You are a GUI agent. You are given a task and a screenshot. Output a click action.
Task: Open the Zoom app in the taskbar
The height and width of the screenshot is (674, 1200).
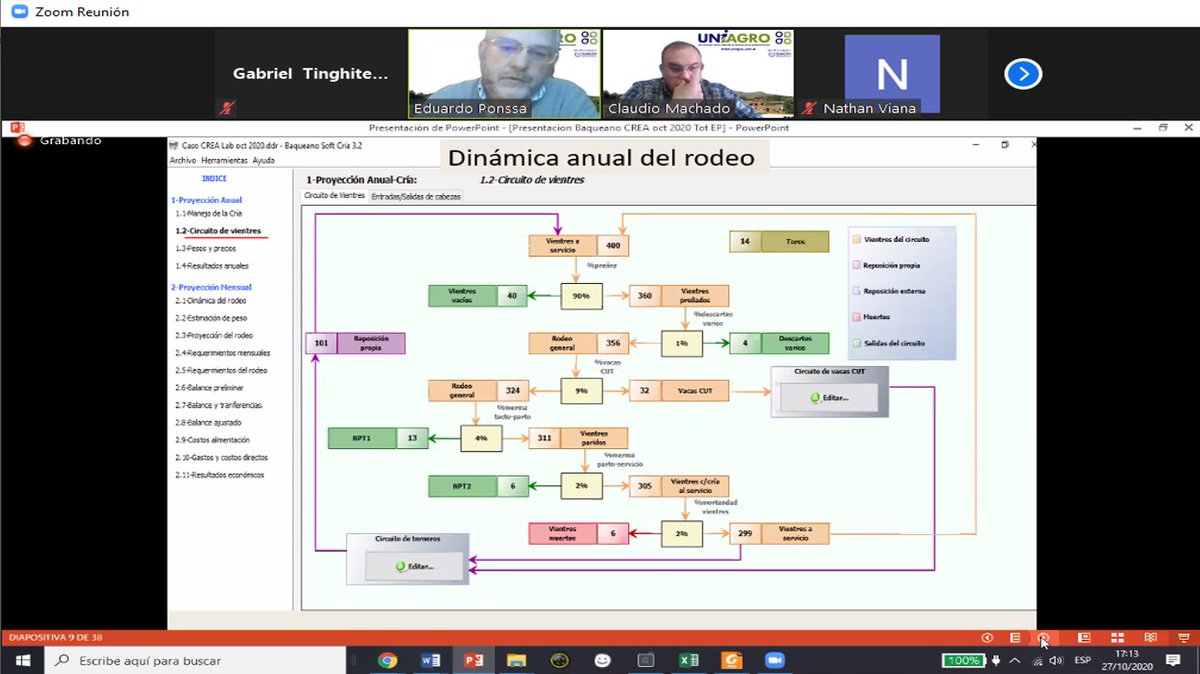point(775,660)
